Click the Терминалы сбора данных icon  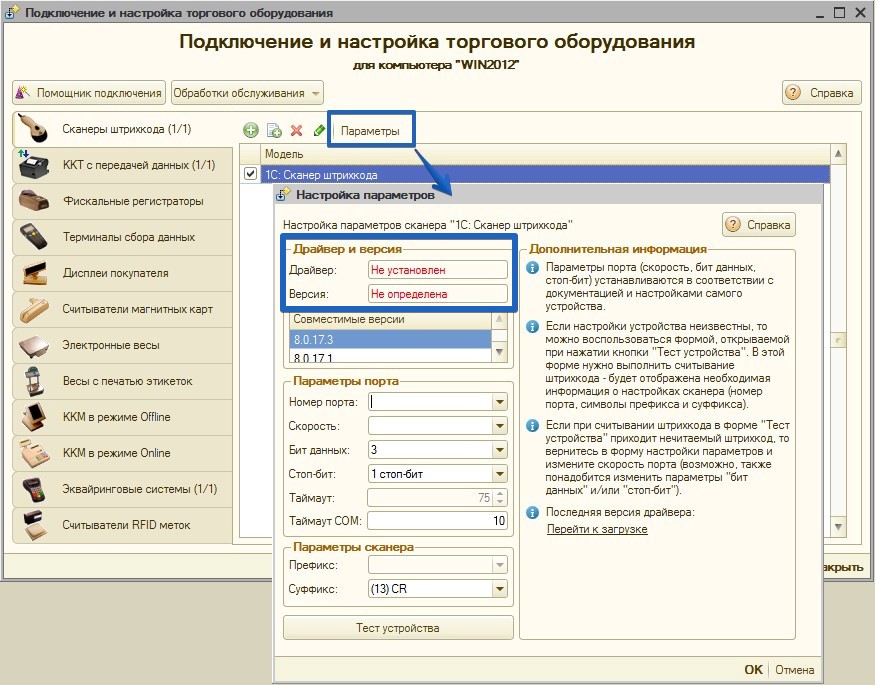pyautogui.click(x=35, y=237)
